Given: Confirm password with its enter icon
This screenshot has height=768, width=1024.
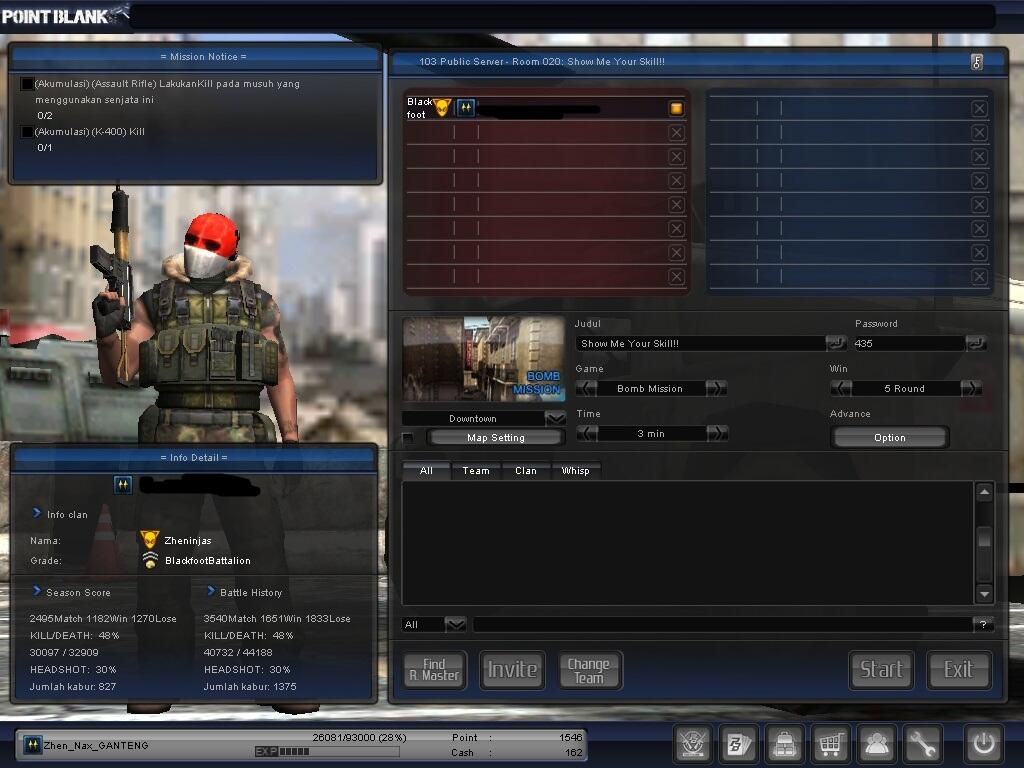Looking at the screenshot, I should tap(976, 343).
